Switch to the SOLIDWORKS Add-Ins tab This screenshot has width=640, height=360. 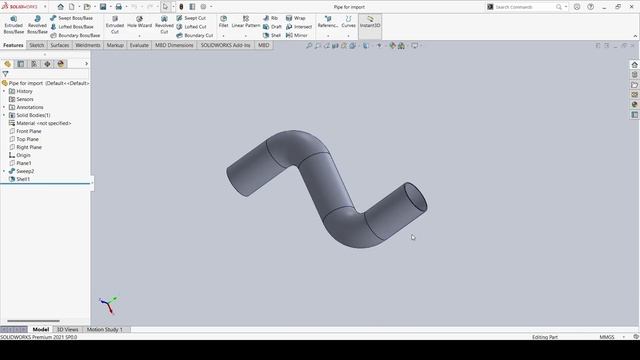tap(225, 45)
